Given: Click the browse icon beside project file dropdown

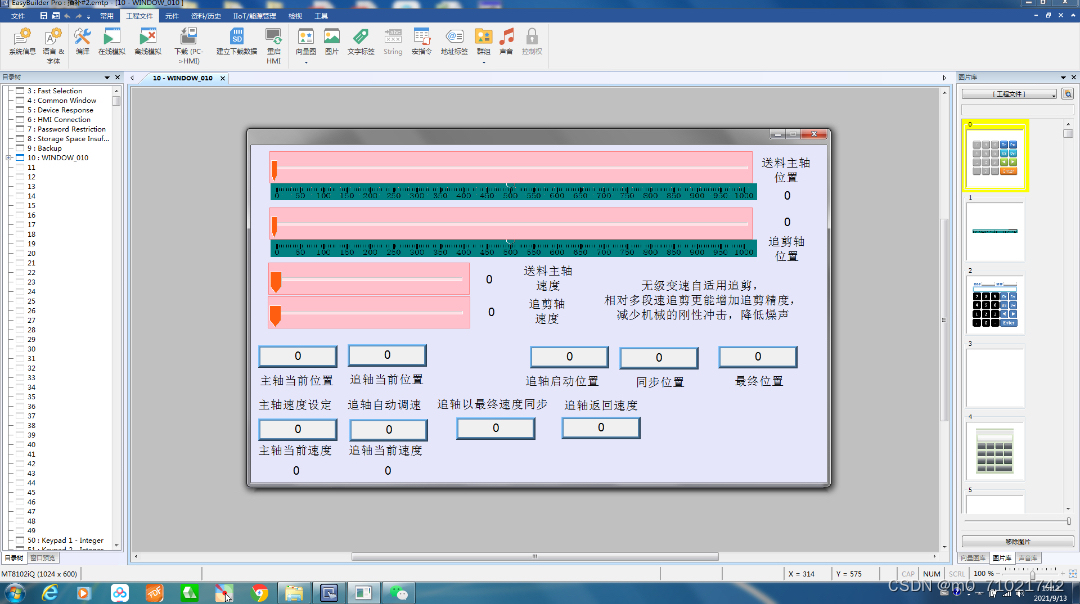Looking at the screenshot, I should click(x=1068, y=94).
